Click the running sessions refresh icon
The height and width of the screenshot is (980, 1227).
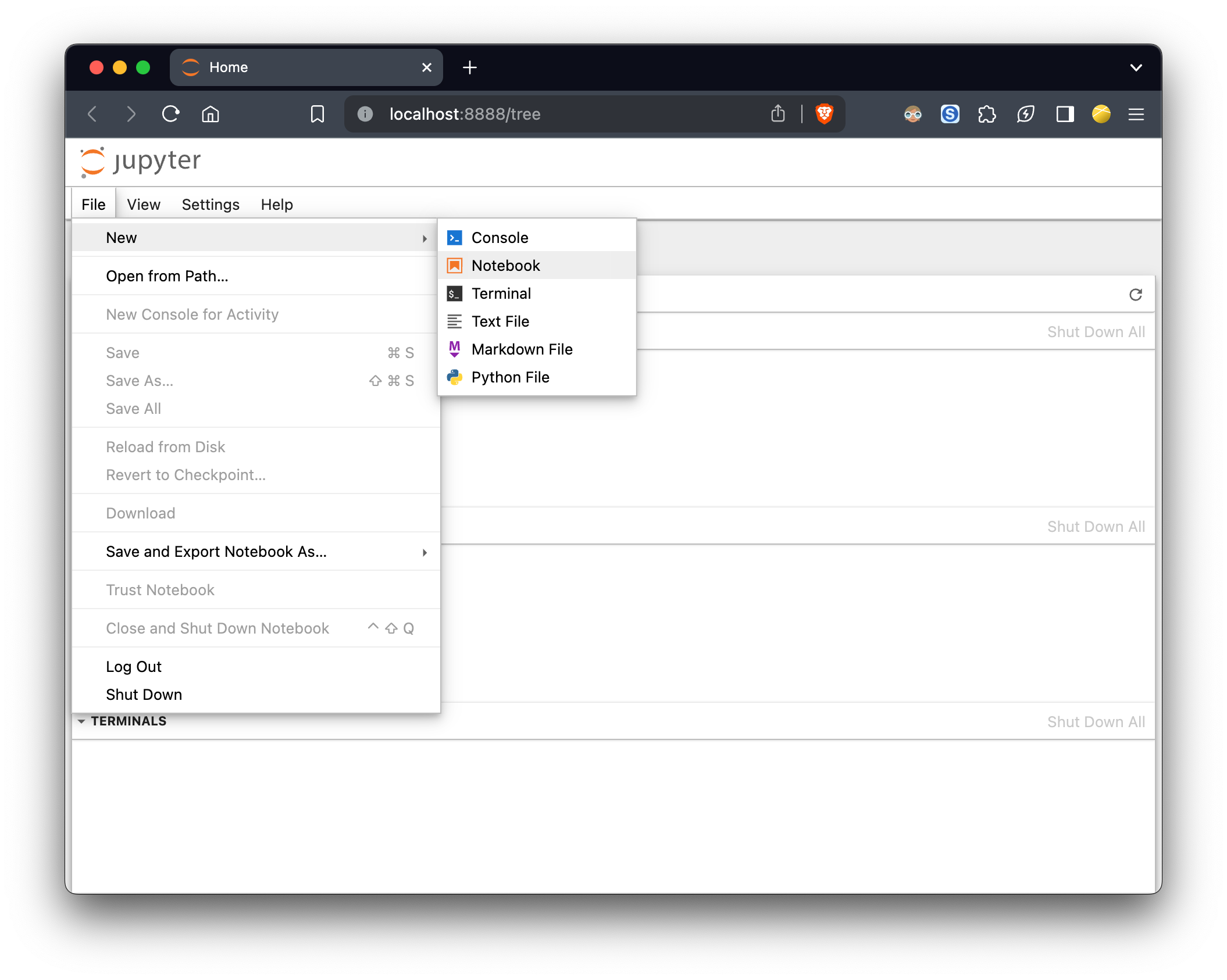[1135, 295]
